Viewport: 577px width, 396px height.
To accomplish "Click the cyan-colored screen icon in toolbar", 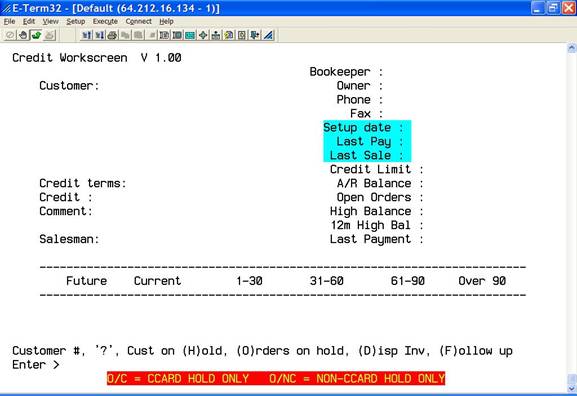I will pos(190,35).
